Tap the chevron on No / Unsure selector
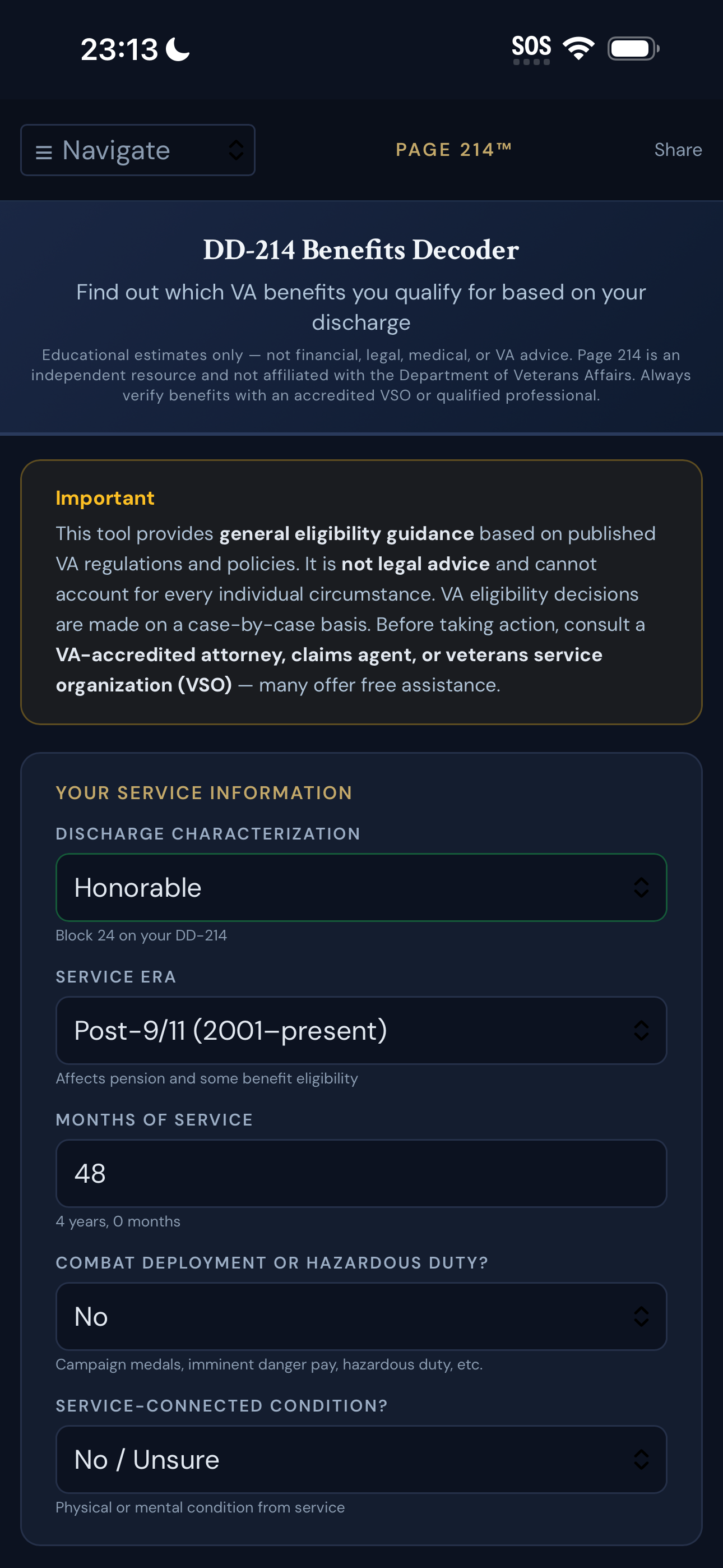The height and width of the screenshot is (1568, 723). tap(641, 1460)
